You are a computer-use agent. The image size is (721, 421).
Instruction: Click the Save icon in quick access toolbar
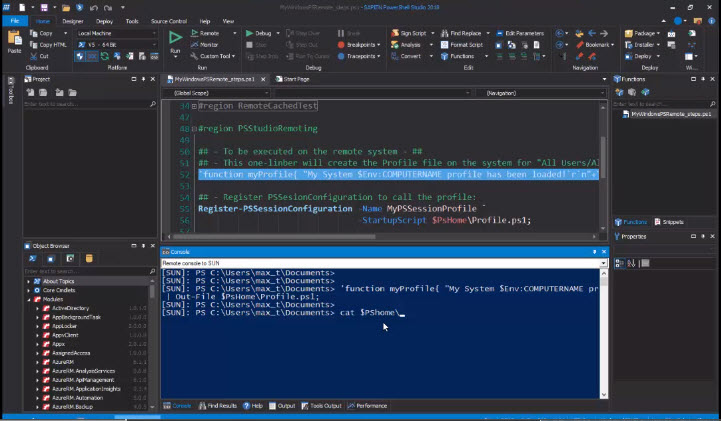coord(44,7)
